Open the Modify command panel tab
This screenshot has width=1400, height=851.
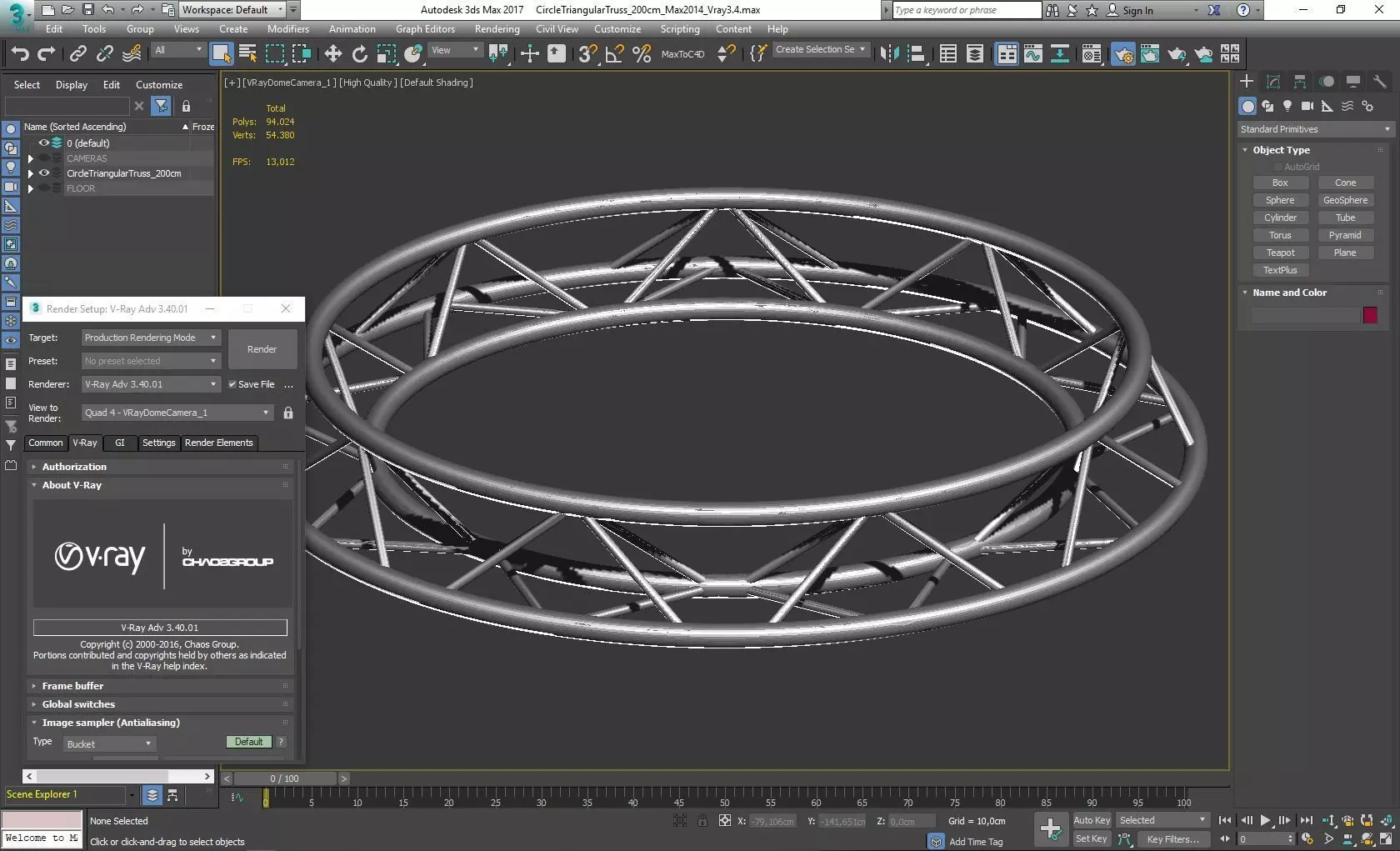click(x=1273, y=81)
